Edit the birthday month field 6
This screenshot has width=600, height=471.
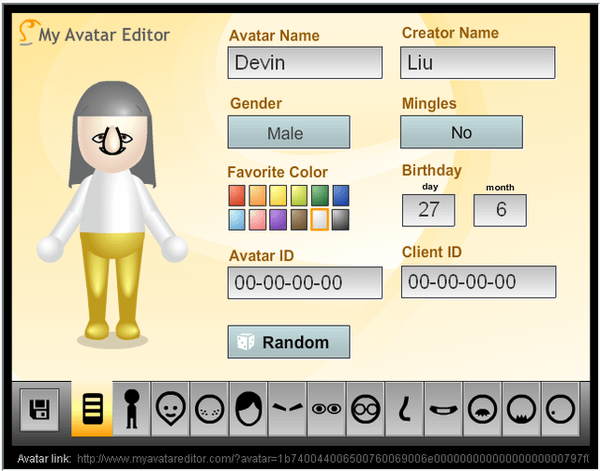(500, 210)
